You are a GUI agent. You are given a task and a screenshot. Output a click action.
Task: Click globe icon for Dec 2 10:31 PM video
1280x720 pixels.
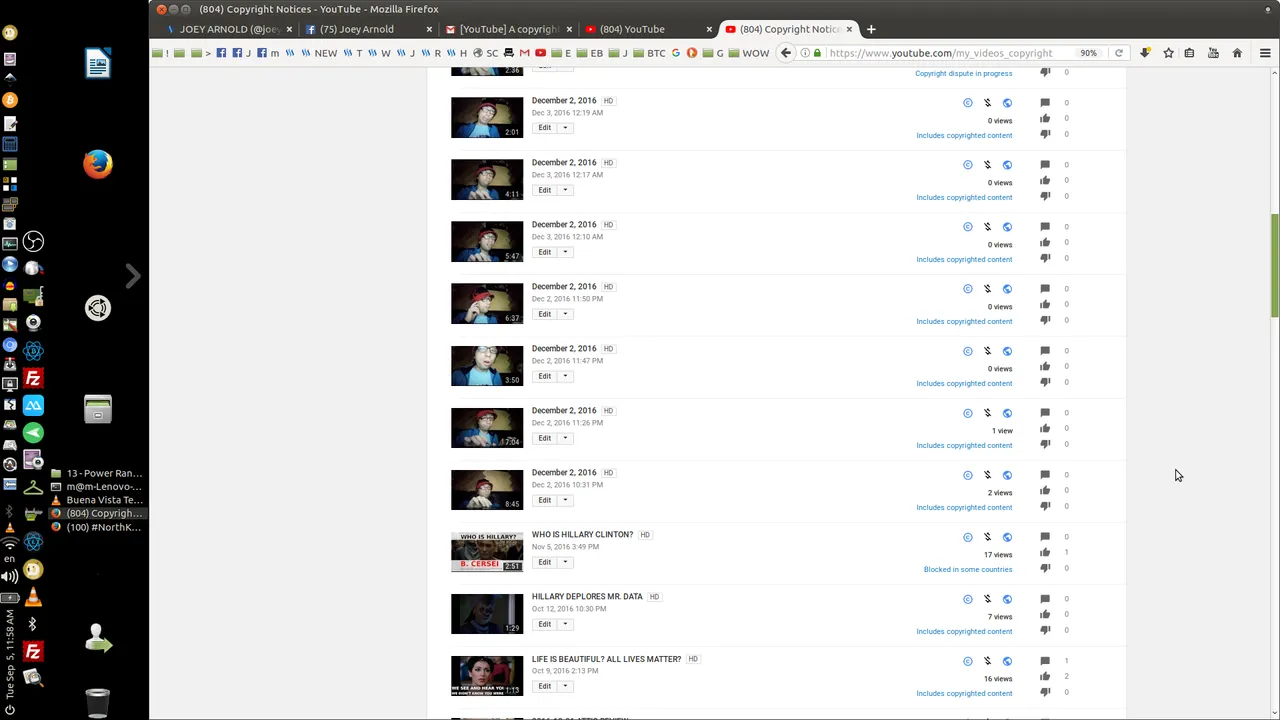tap(1007, 475)
